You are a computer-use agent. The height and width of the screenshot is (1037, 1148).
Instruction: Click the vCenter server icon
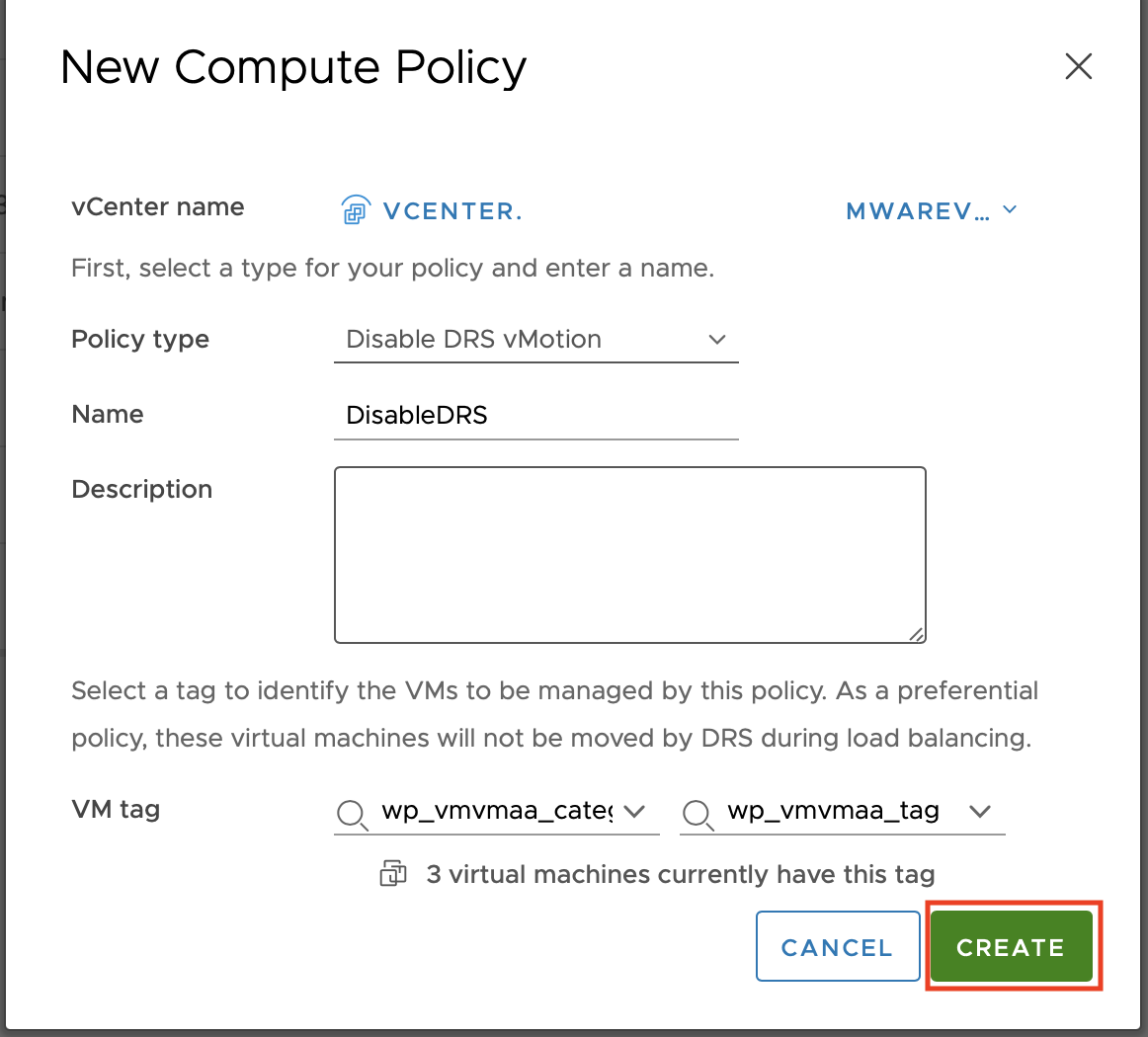point(355,210)
